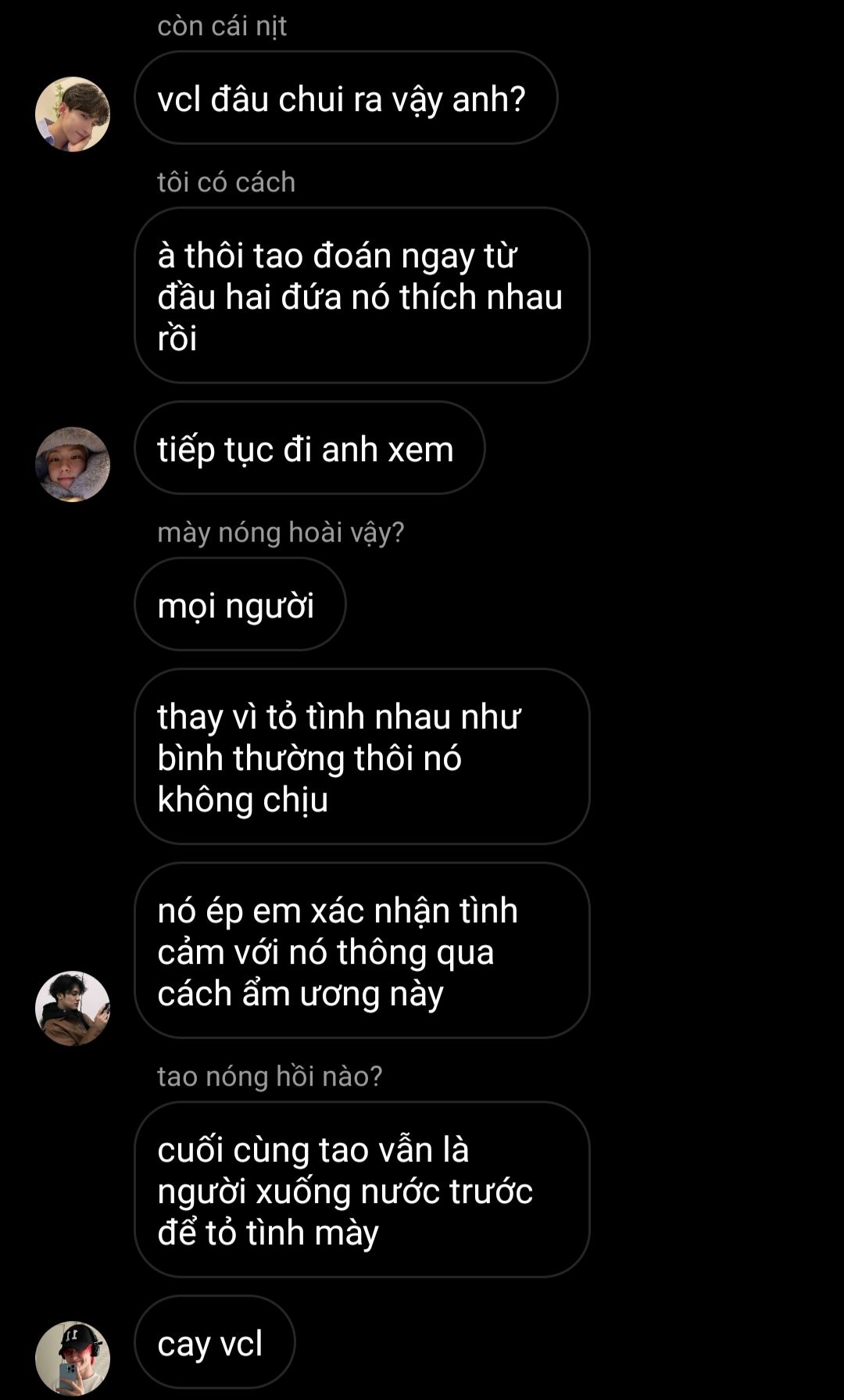Tap the avatar beside 'vcl đâu chui ra vậy anh?'

[73, 114]
